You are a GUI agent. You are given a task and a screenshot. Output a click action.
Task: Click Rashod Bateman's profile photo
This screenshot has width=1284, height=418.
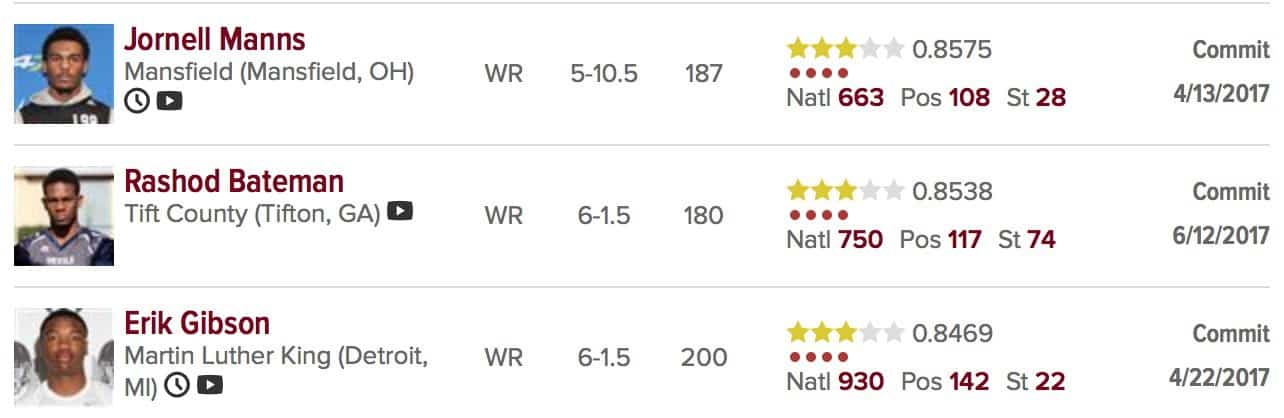click(64, 216)
